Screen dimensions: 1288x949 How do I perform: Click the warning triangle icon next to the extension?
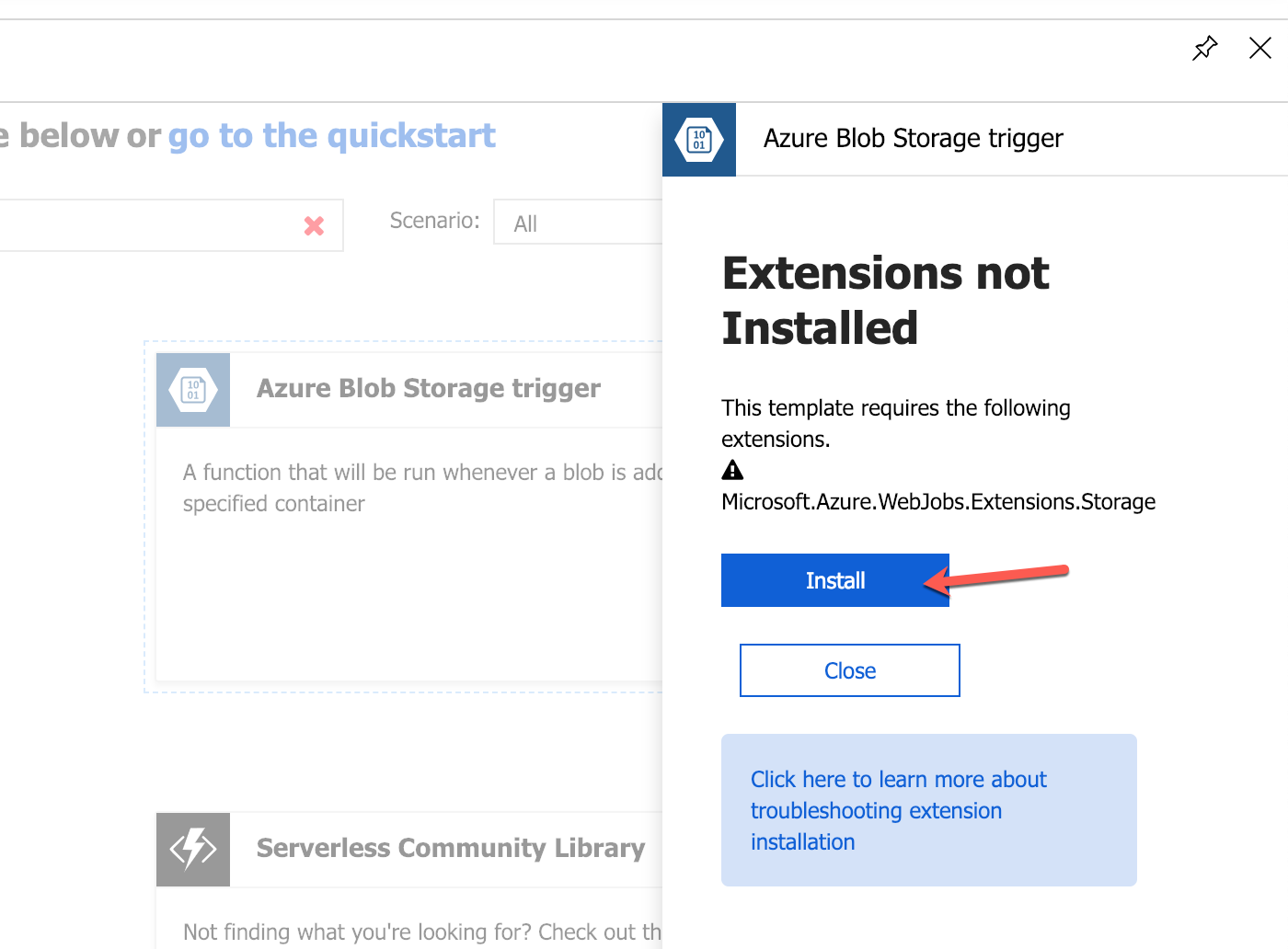coord(732,470)
